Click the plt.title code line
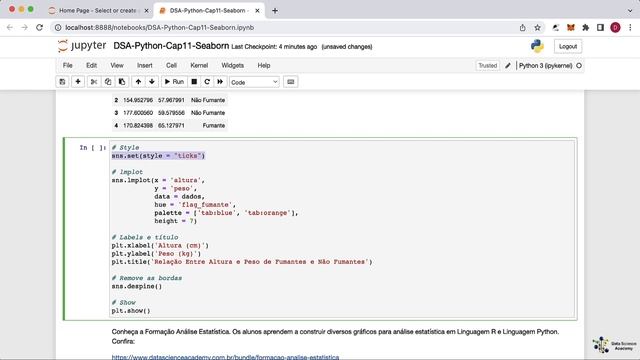 tap(242, 262)
